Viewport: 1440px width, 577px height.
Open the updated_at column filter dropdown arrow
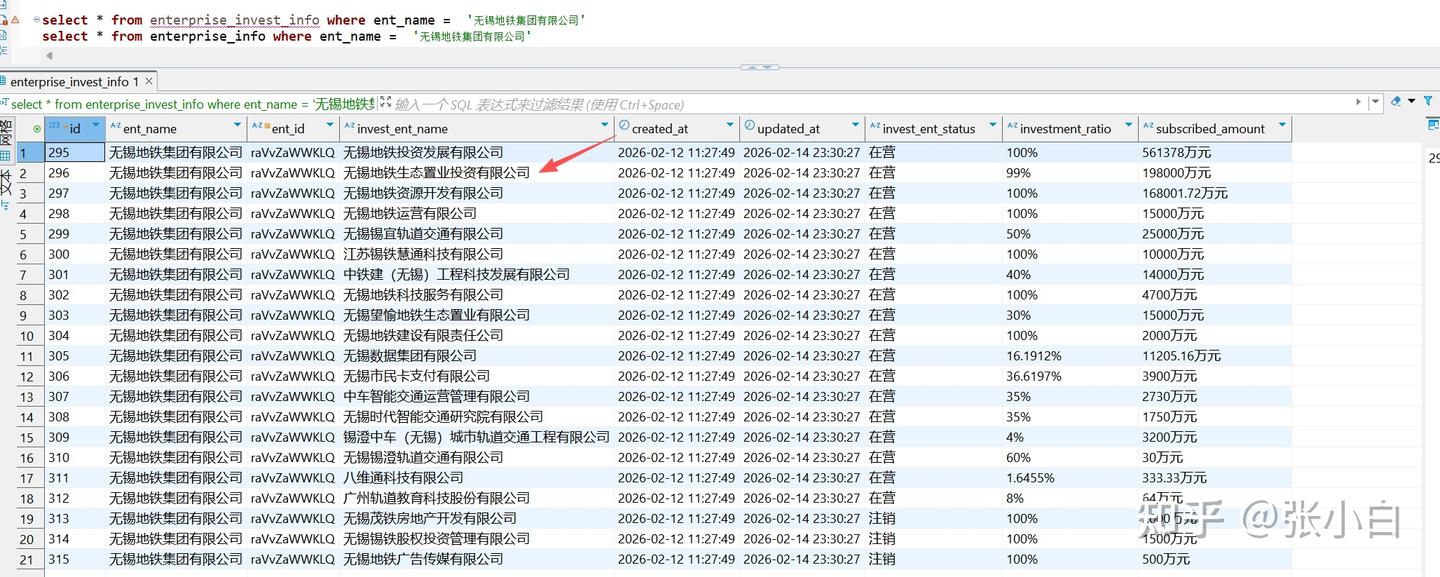[x=856, y=126]
